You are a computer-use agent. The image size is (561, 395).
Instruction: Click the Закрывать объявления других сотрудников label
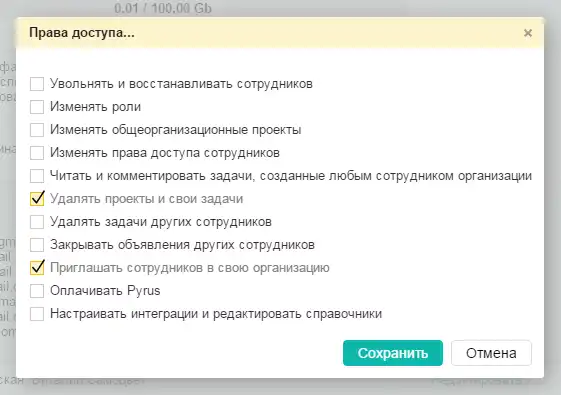tap(182, 245)
